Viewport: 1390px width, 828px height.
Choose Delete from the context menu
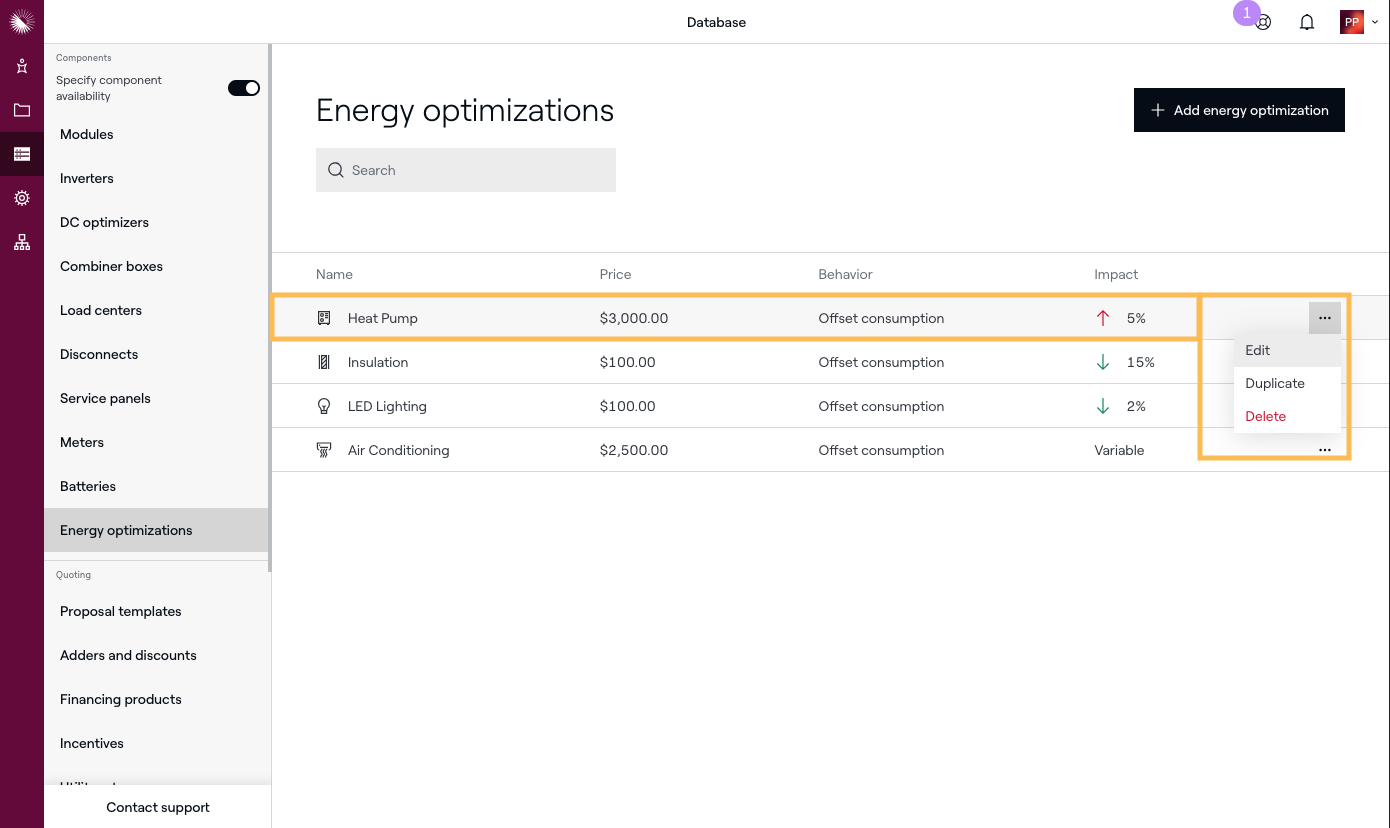tap(1266, 416)
